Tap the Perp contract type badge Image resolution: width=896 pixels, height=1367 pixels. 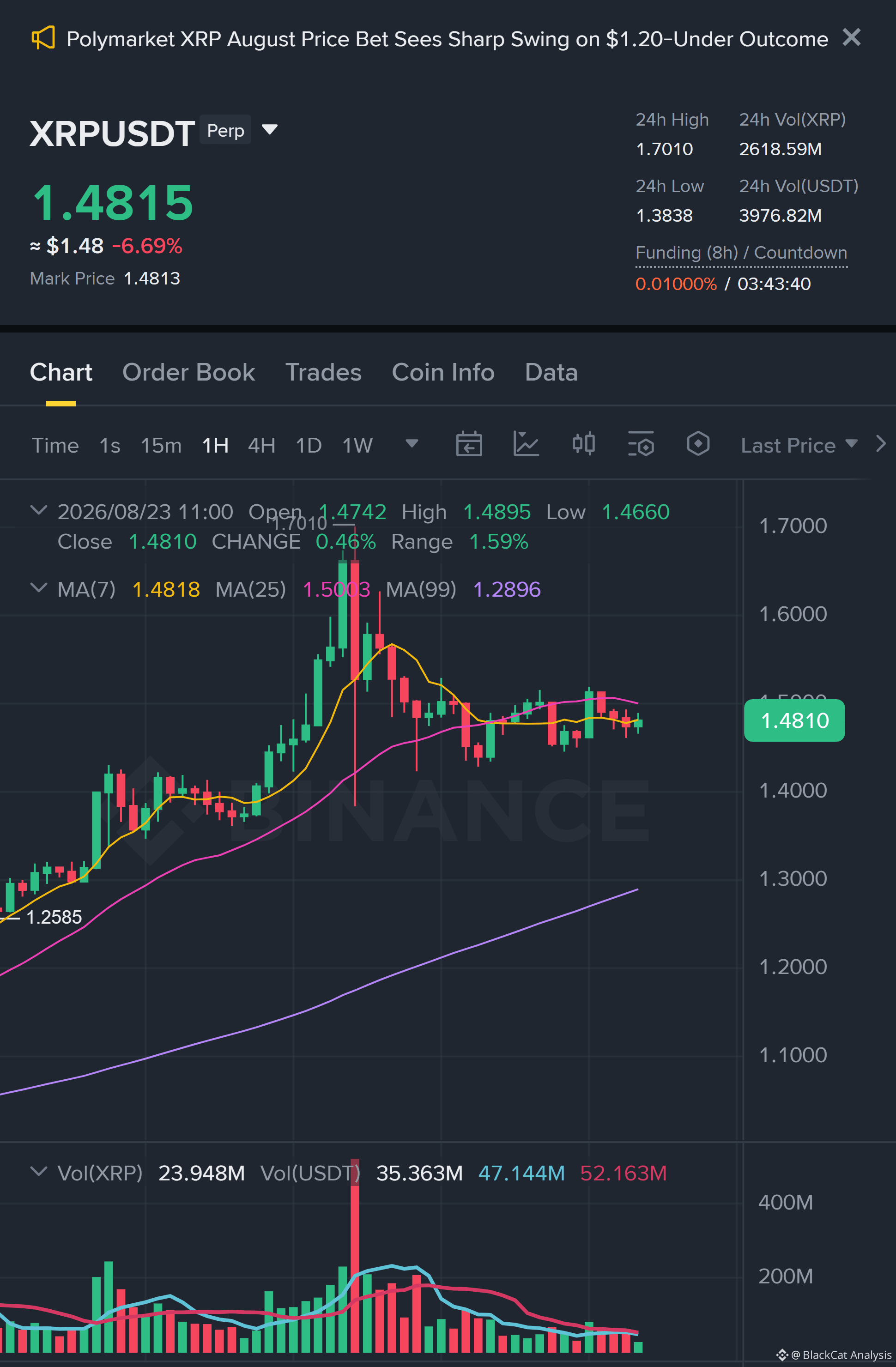pos(225,130)
